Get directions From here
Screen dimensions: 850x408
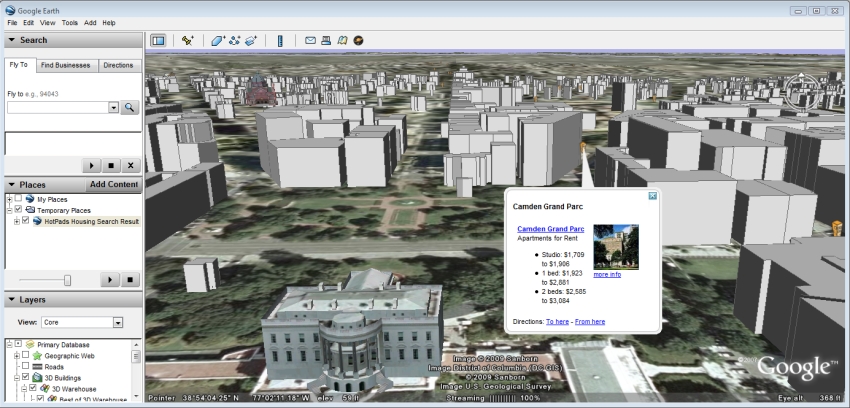[590, 322]
